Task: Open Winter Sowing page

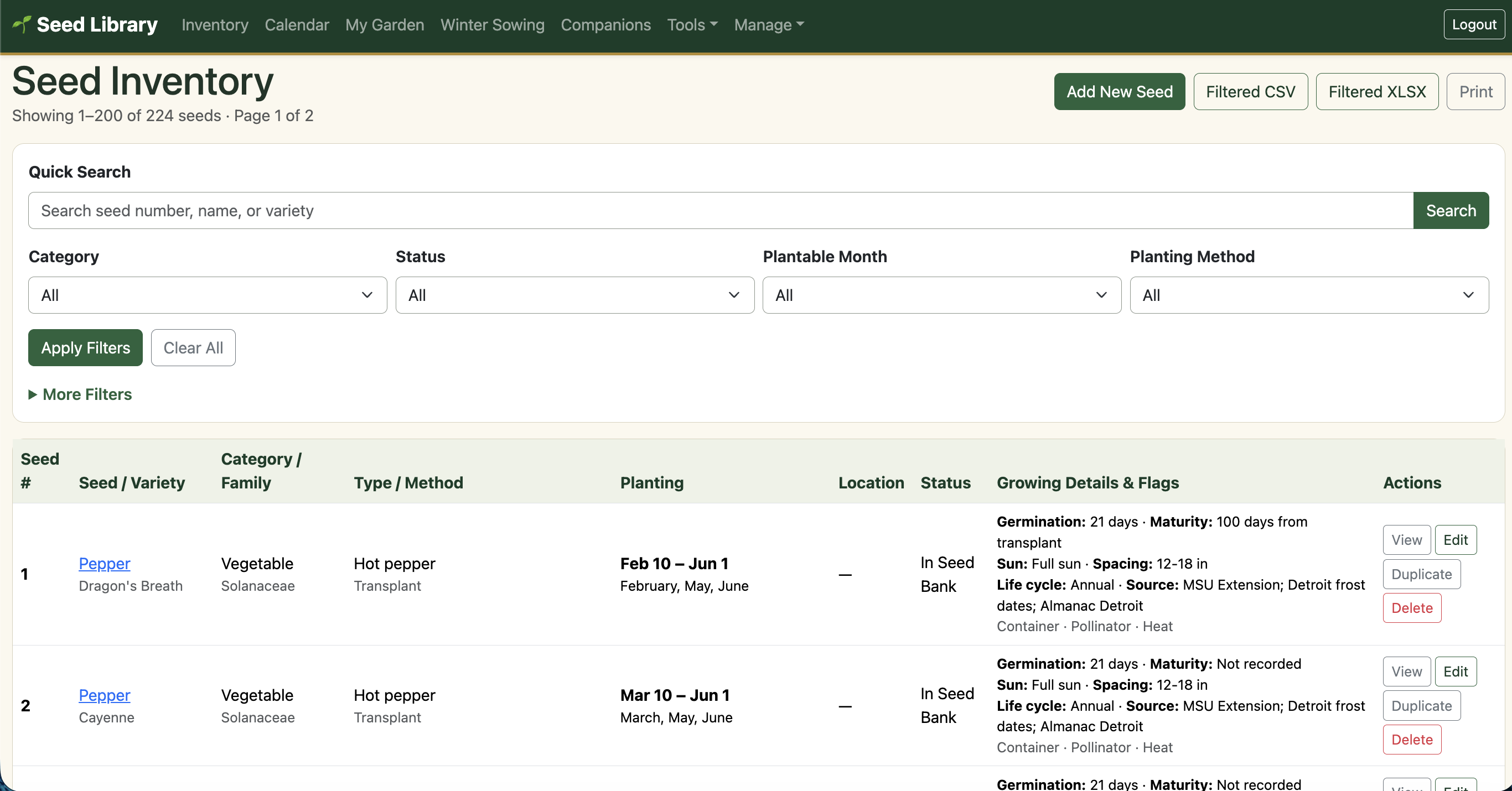Action: [x=493, y=25]
